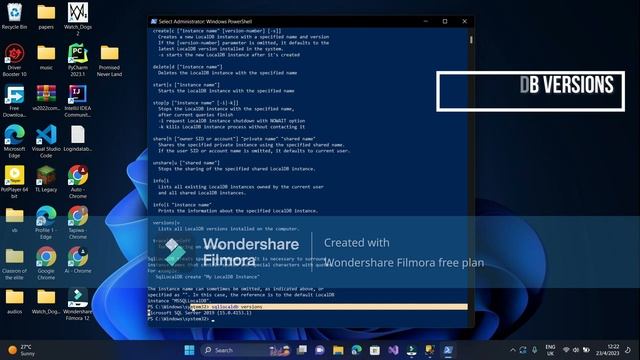
Task: Open Teams Chat from the taskbar
Action: [x=320, y=350]
